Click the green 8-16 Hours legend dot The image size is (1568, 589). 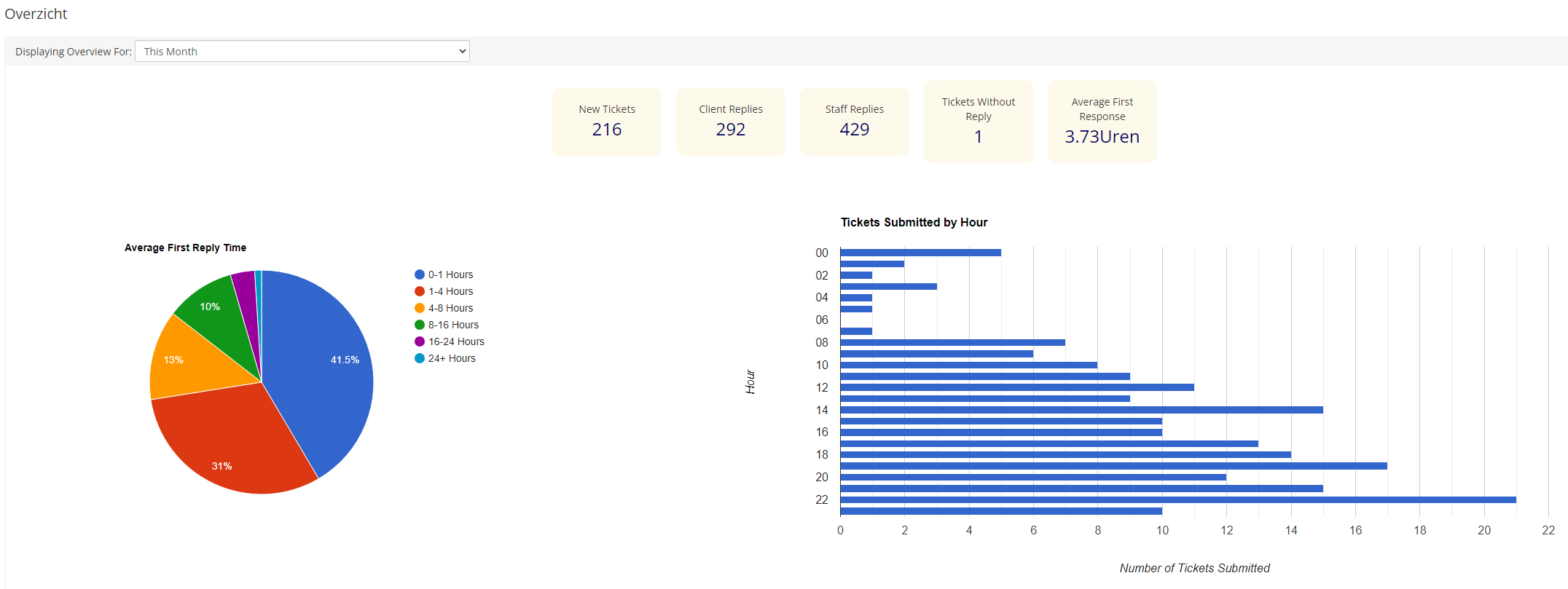[x=420, y=325]
